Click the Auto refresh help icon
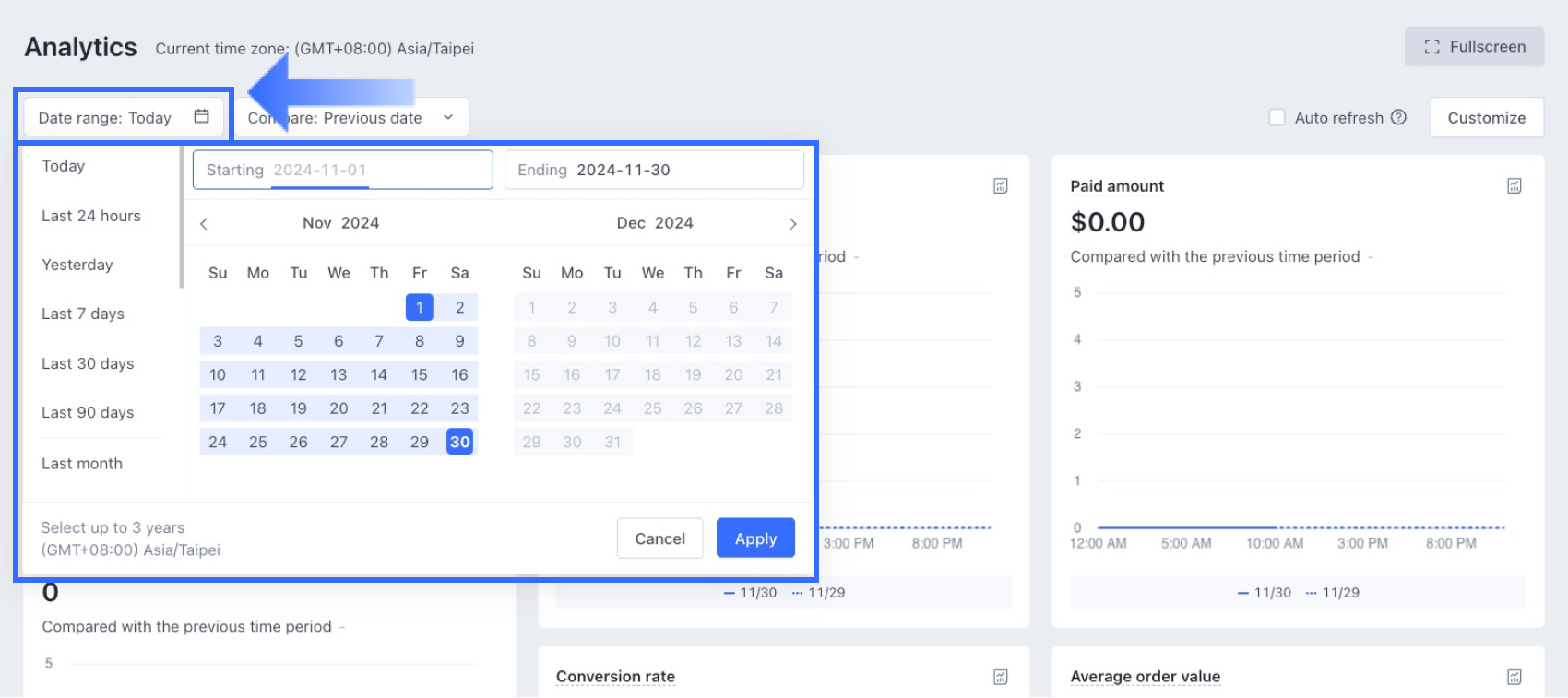This screenshot has height=698, width=1568. (x=1398, y=117)
